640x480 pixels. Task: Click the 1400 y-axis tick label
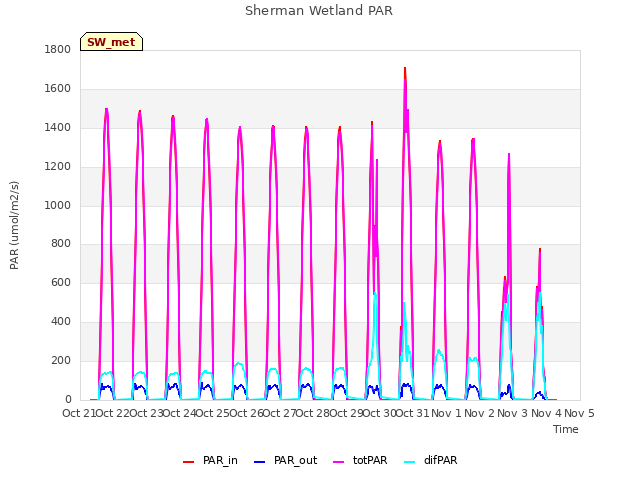click(58, 127)
